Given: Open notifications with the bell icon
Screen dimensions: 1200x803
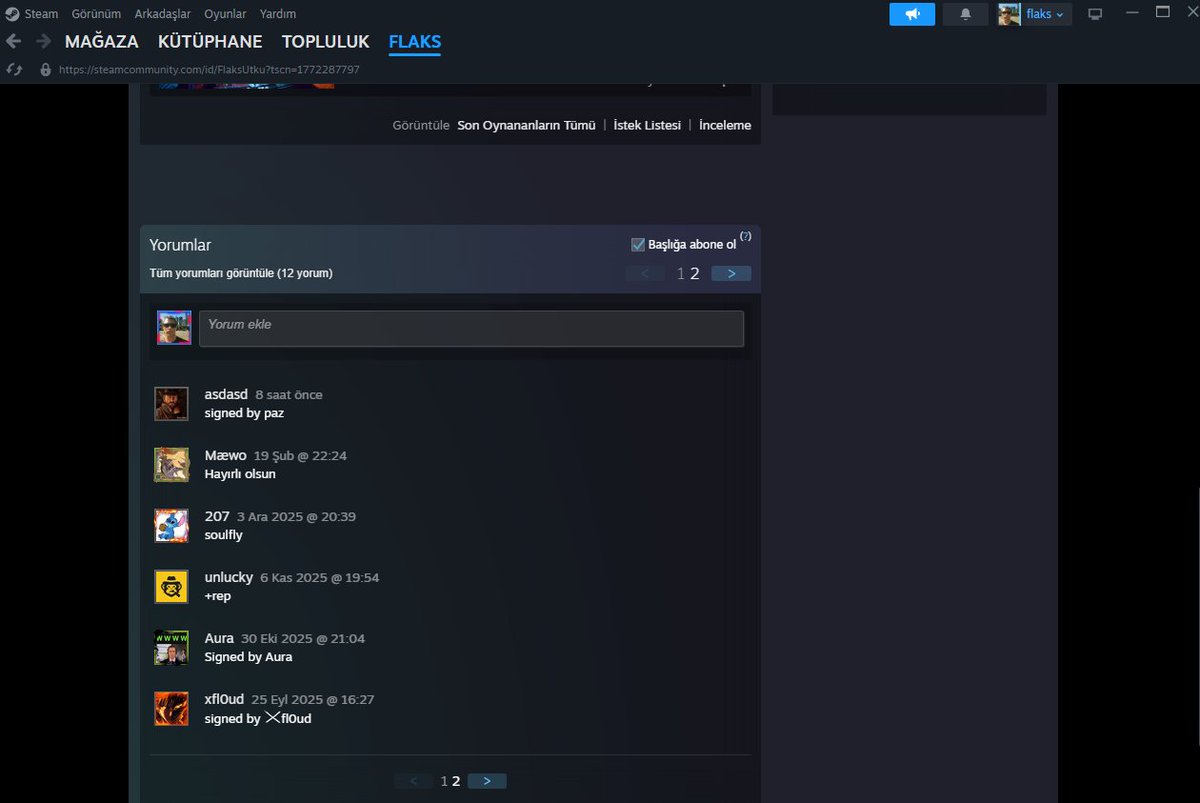Looking at the screenshot, I should (x=965, y=14).
